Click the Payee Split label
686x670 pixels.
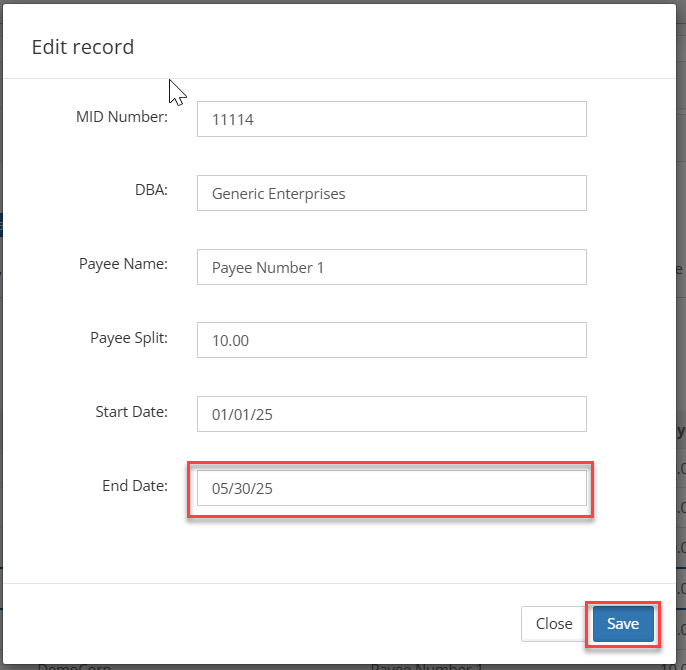click(x=129, y=338)
